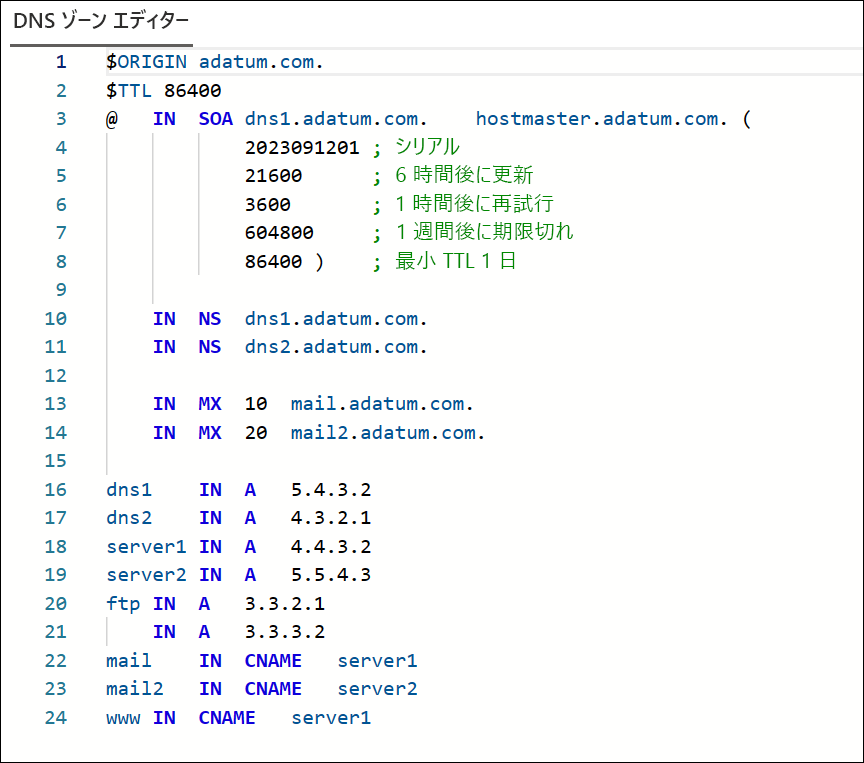
Task: Click serial number 2023091201
Action: [x=301, y=148]
